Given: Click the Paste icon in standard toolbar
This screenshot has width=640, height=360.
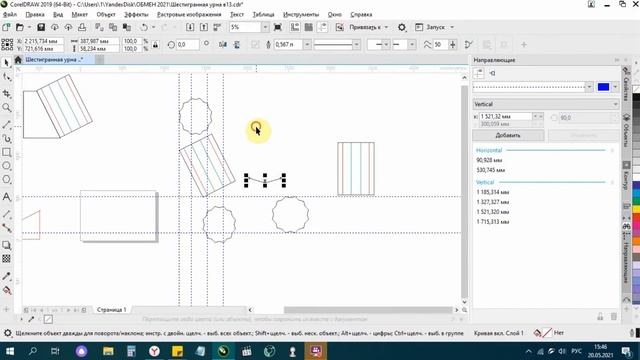Looking at the screenshot, I should click(127, 27).
